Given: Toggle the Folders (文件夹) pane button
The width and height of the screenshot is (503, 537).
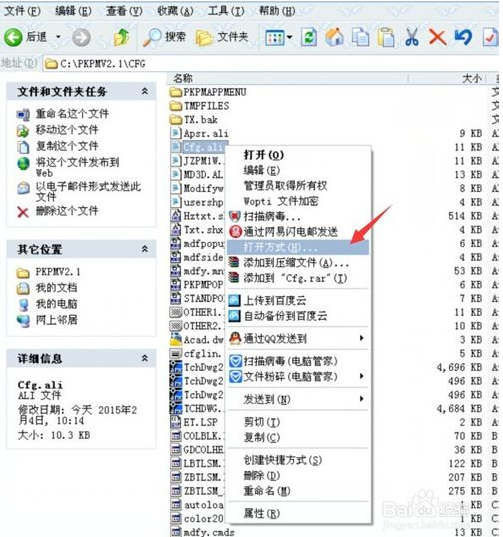Looking at the screenshot, I should [222, 37].
